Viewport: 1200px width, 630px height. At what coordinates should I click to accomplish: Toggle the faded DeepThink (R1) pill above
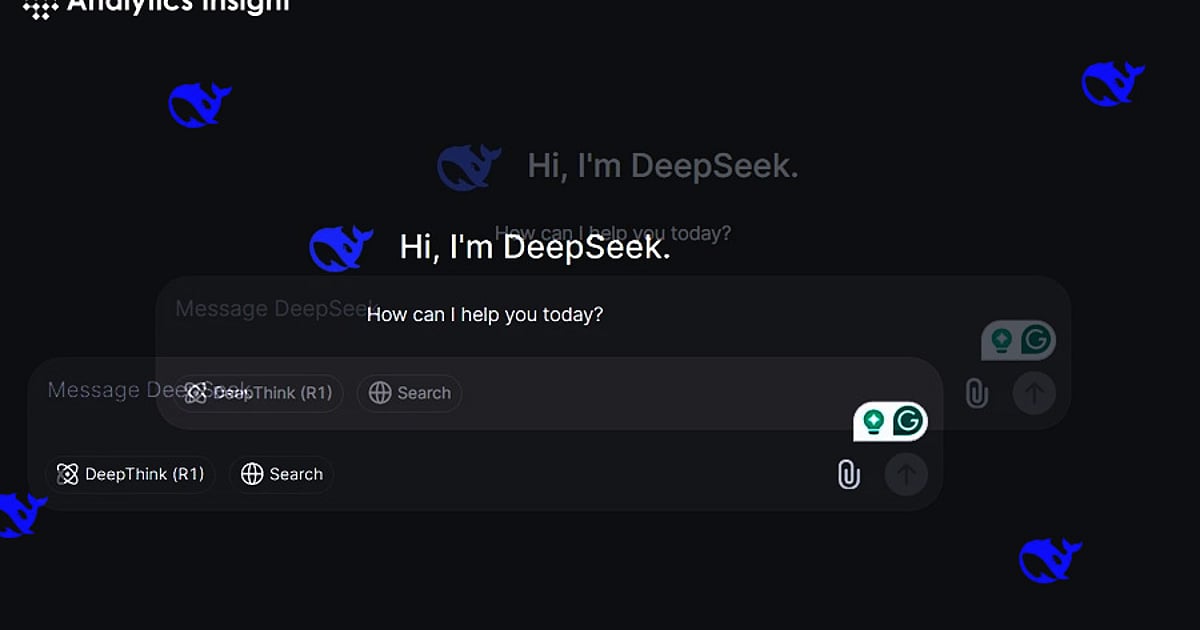258,393
